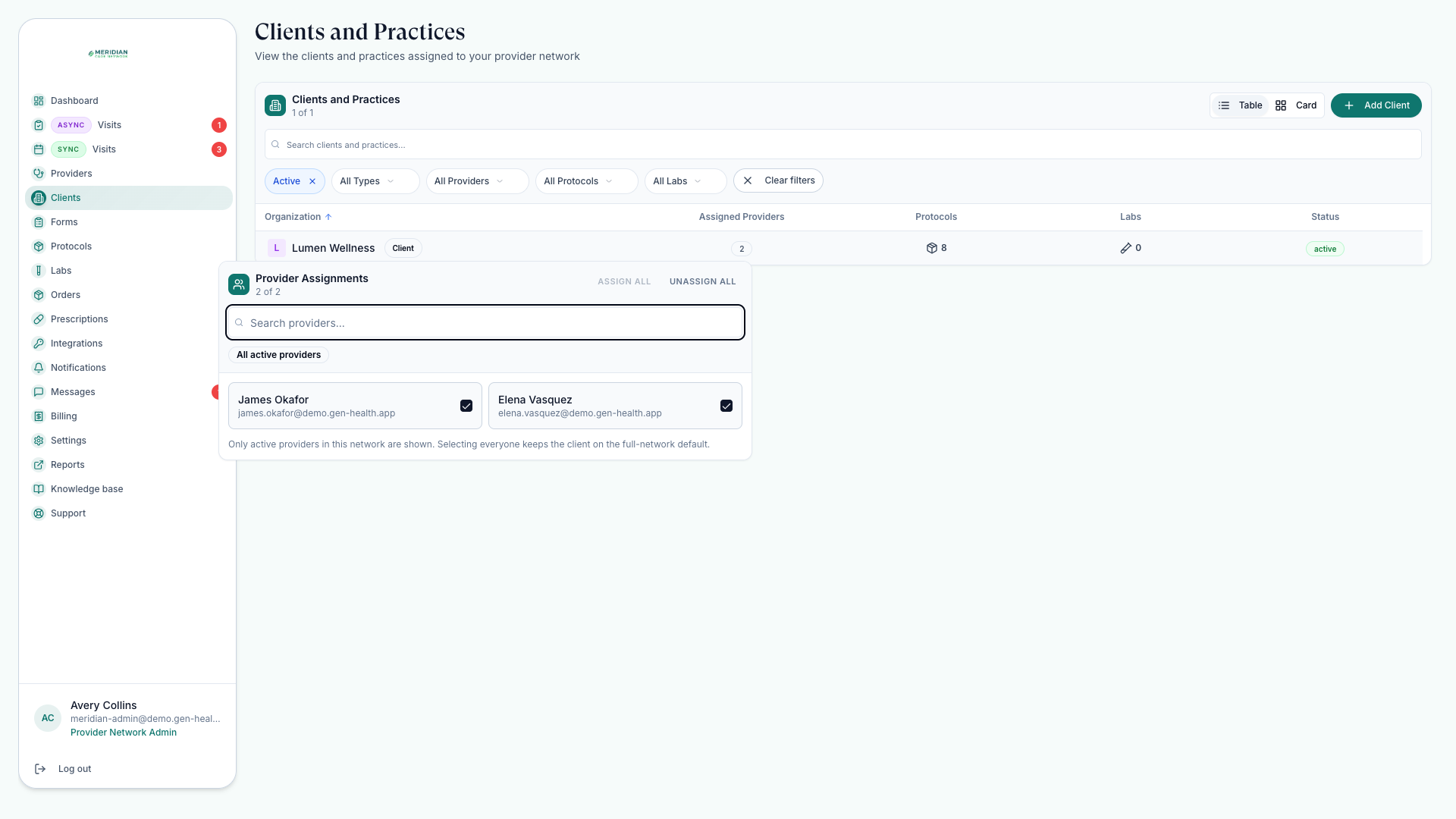Screen dimensions: 1456x819
Task: Sort by the Organization column header
Action: pos(298,217)
